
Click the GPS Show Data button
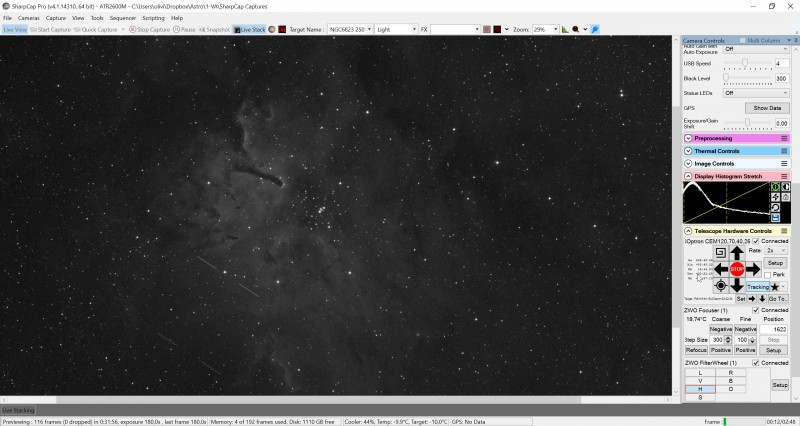pyautogui.click(x=767, y=108)
